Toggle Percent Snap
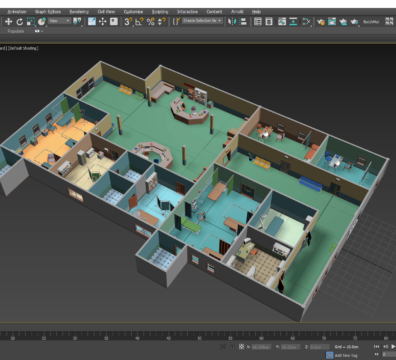The image size is (396, 360). coord(151,22)
